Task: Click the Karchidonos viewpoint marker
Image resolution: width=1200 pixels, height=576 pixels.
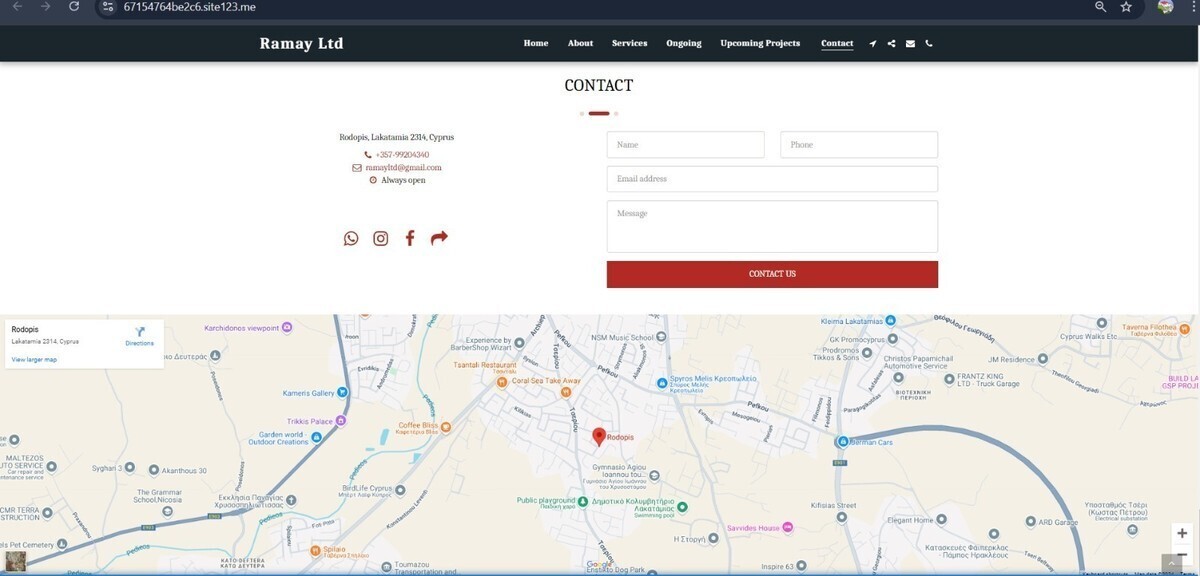Action: tap(288, 327)
